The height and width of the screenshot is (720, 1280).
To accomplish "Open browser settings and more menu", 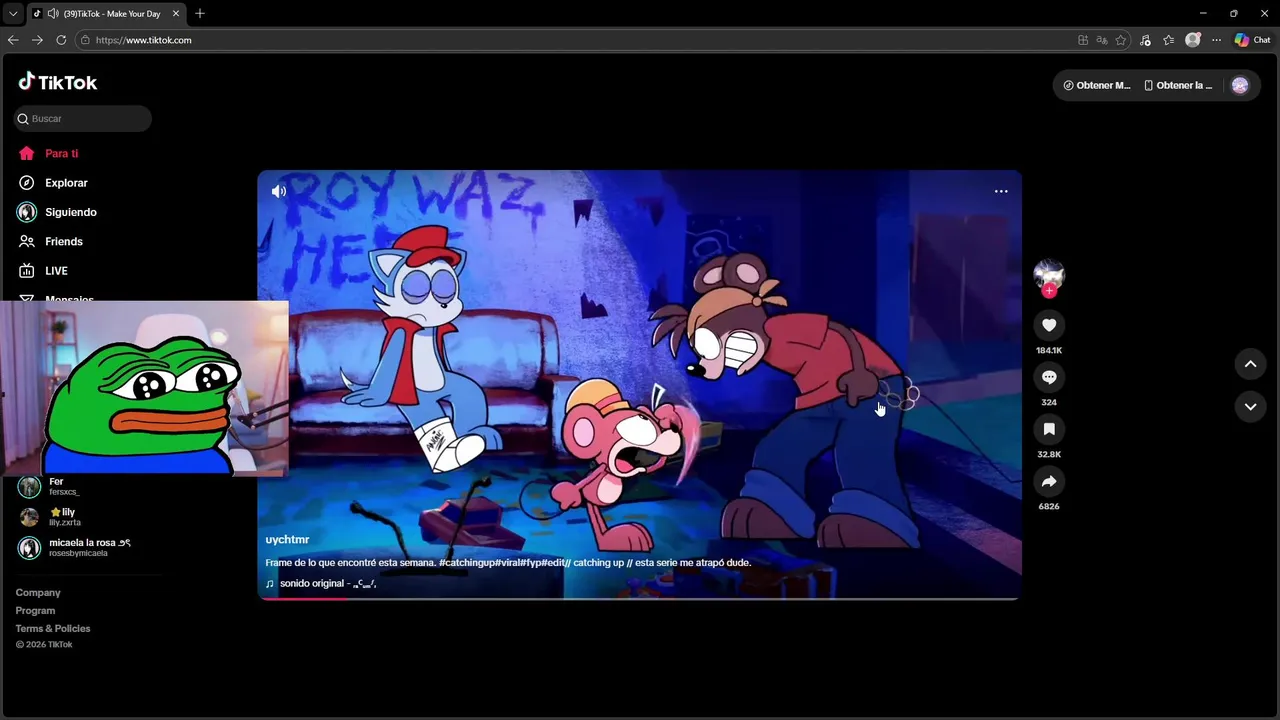I will (1216, 40).
